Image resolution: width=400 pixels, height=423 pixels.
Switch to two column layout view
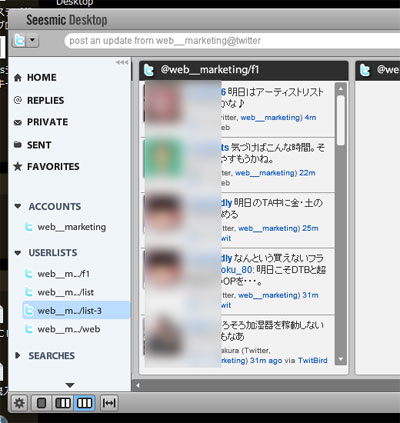[x=63, y=403]
